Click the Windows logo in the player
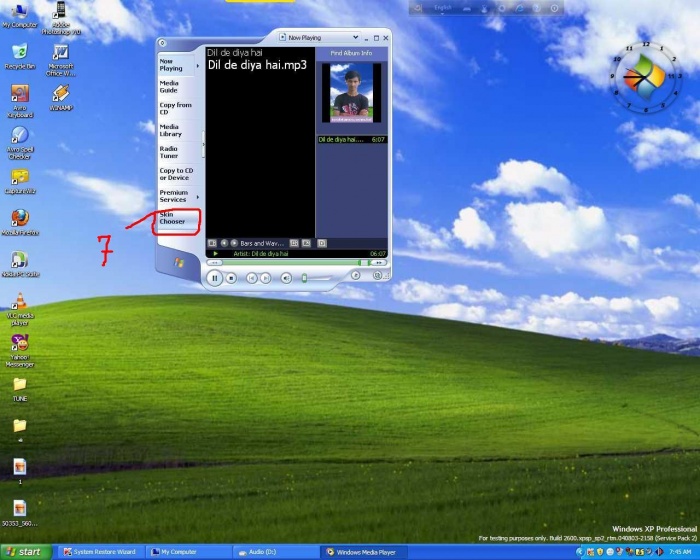 179,263
